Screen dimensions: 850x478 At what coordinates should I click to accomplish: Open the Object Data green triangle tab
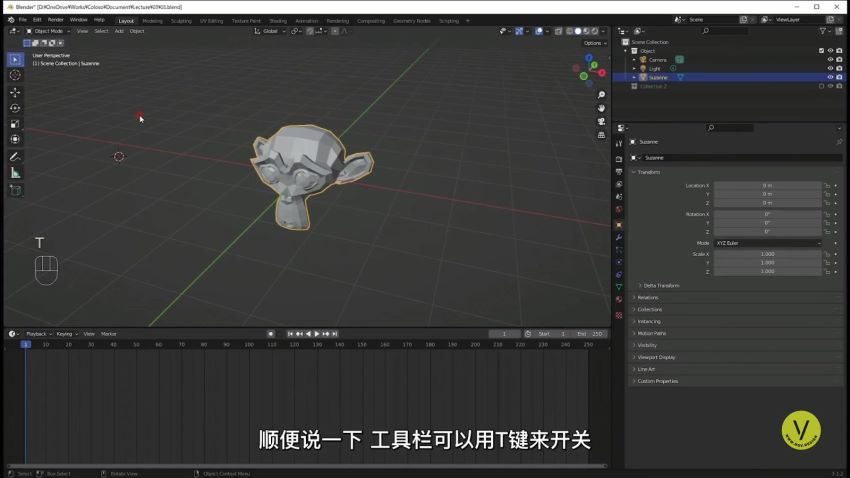[x=619, y=287]
